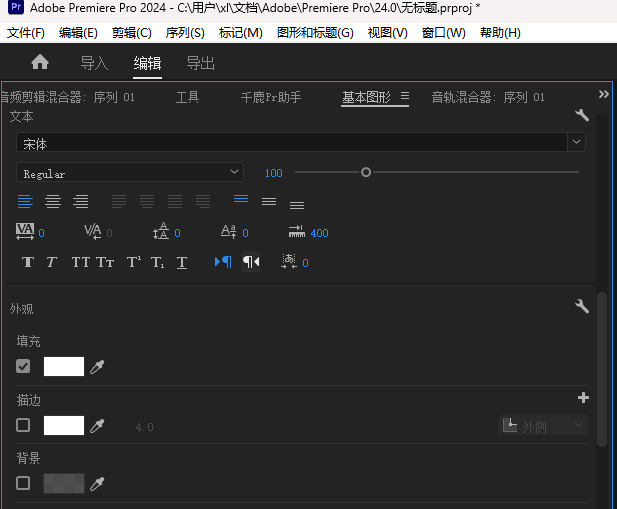Viewport: 617px width, 509px height.
Task: Open the 工具 panel tab
Action: [187, 97]
